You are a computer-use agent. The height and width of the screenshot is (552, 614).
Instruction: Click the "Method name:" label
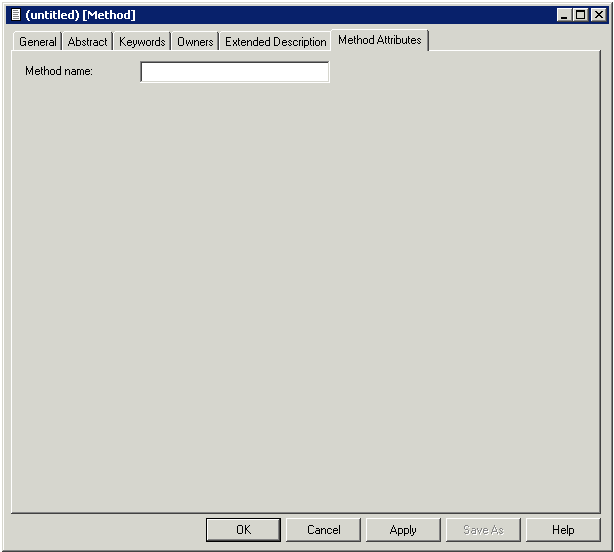tap(59, 71)
